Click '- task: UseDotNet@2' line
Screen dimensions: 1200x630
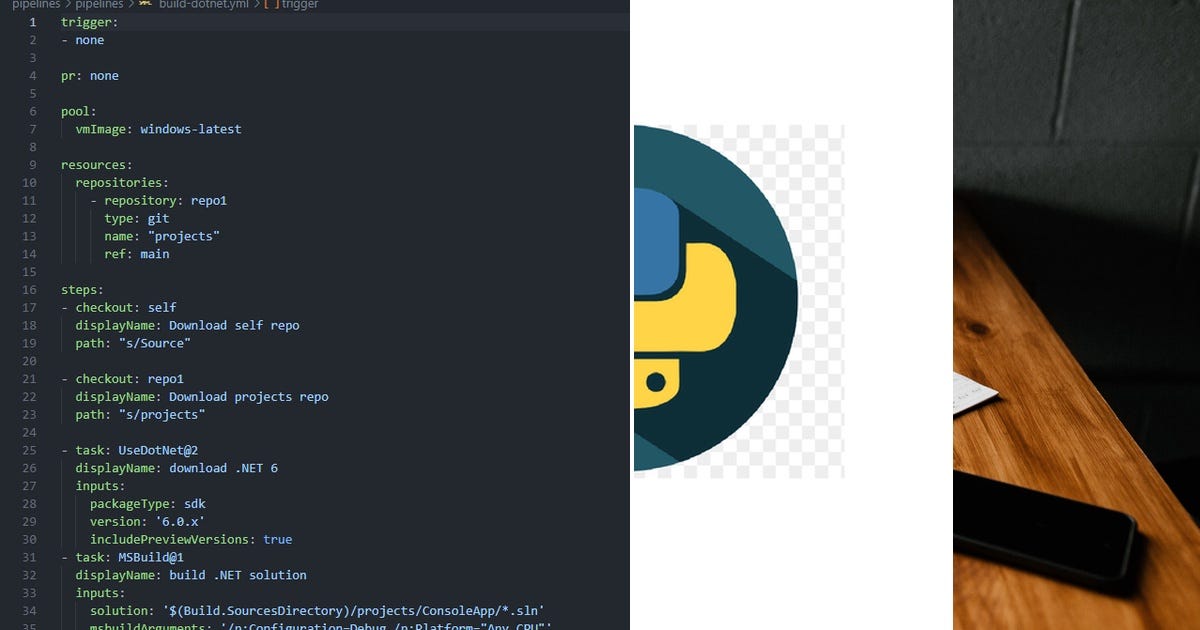tap(129, 451)
